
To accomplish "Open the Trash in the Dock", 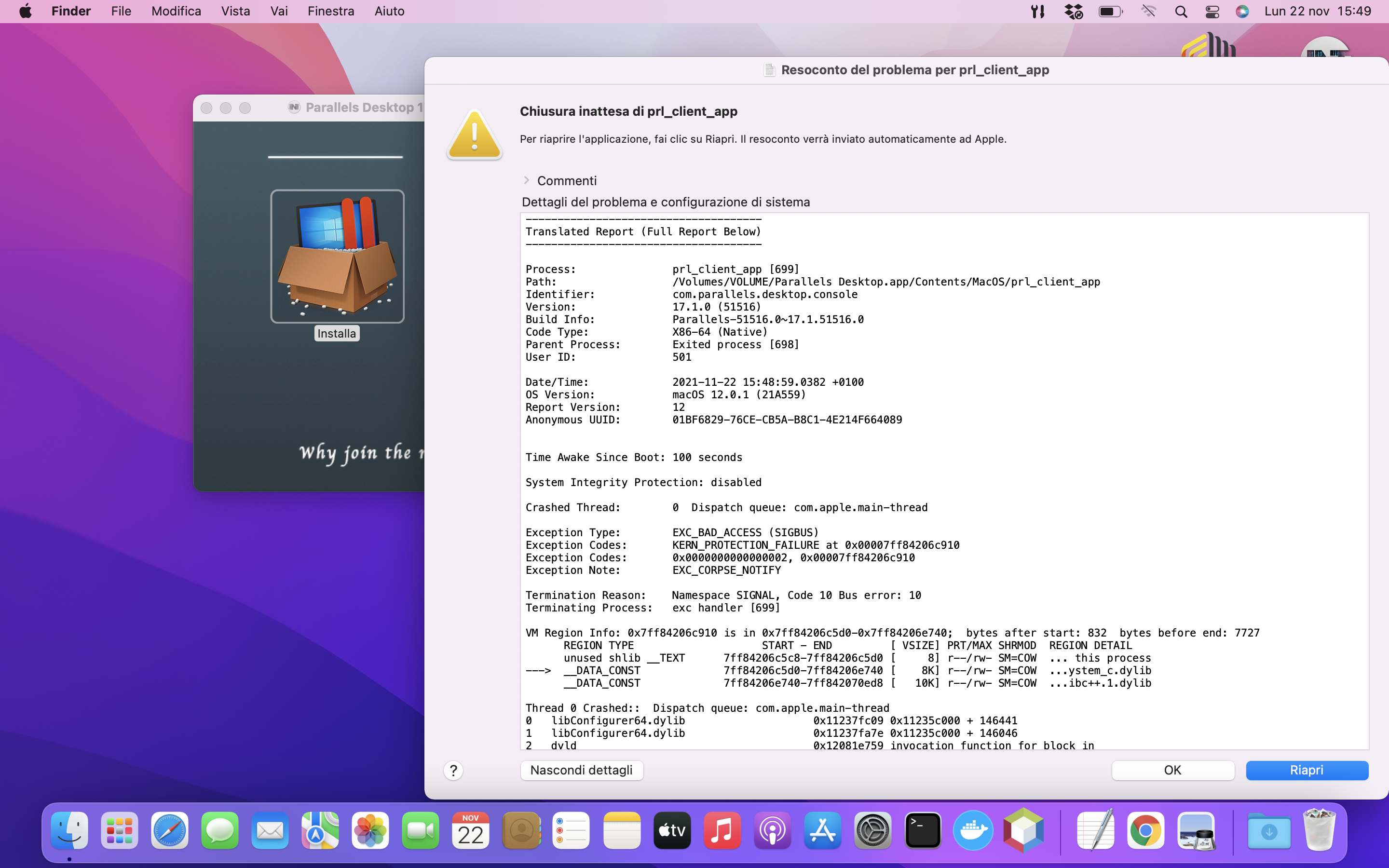I will coord(1319,830).
